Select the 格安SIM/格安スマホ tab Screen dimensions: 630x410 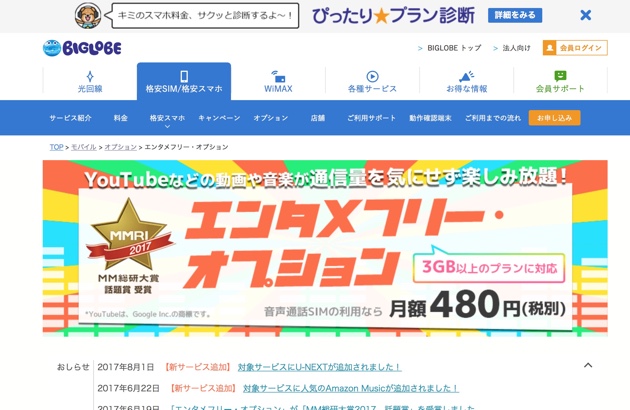184,82
